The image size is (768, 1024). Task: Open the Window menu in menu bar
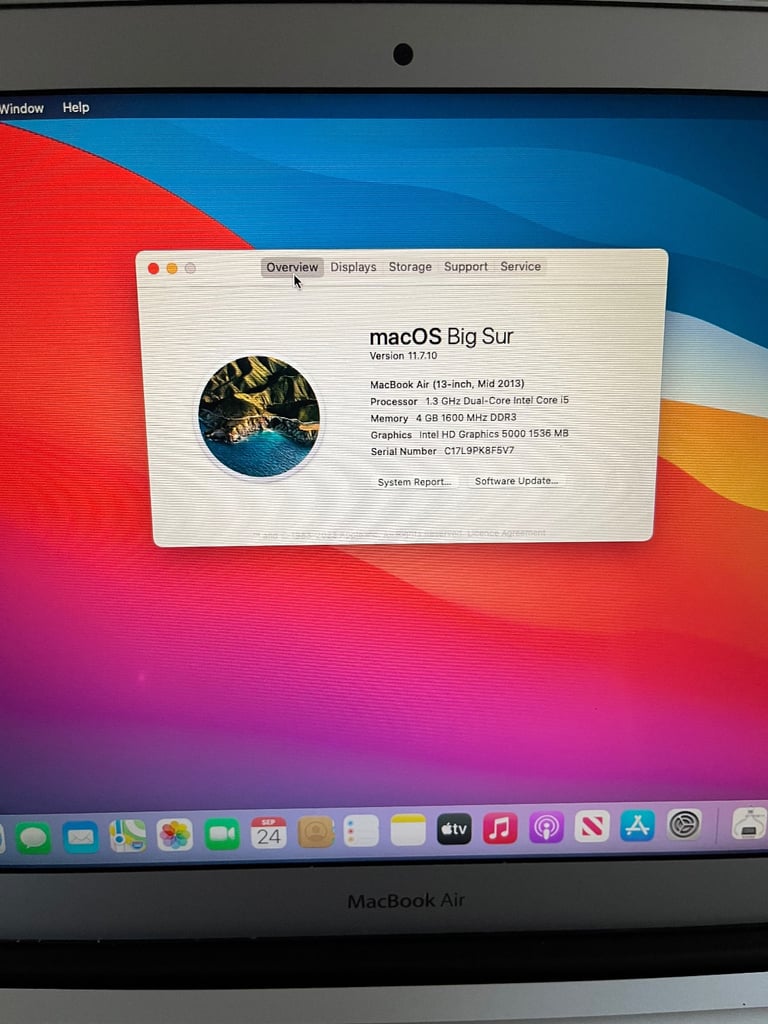click(22, 108)
